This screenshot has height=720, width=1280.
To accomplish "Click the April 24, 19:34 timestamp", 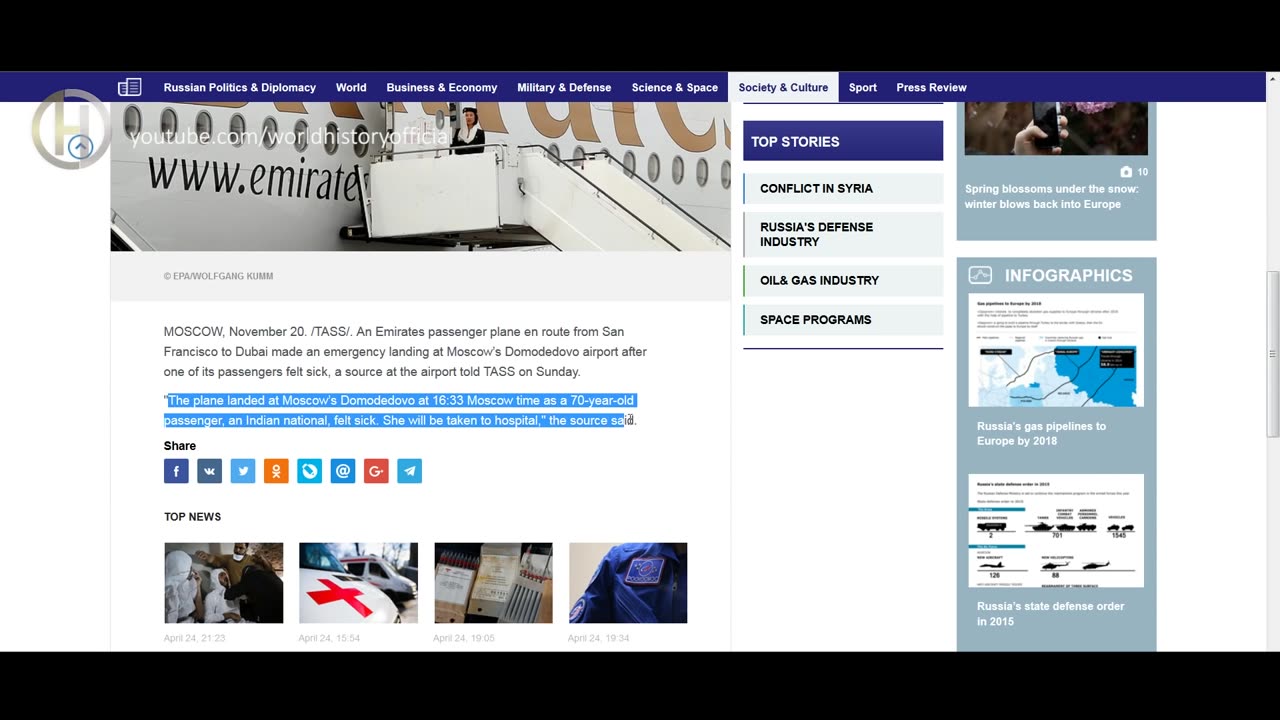I will (598, 638).
